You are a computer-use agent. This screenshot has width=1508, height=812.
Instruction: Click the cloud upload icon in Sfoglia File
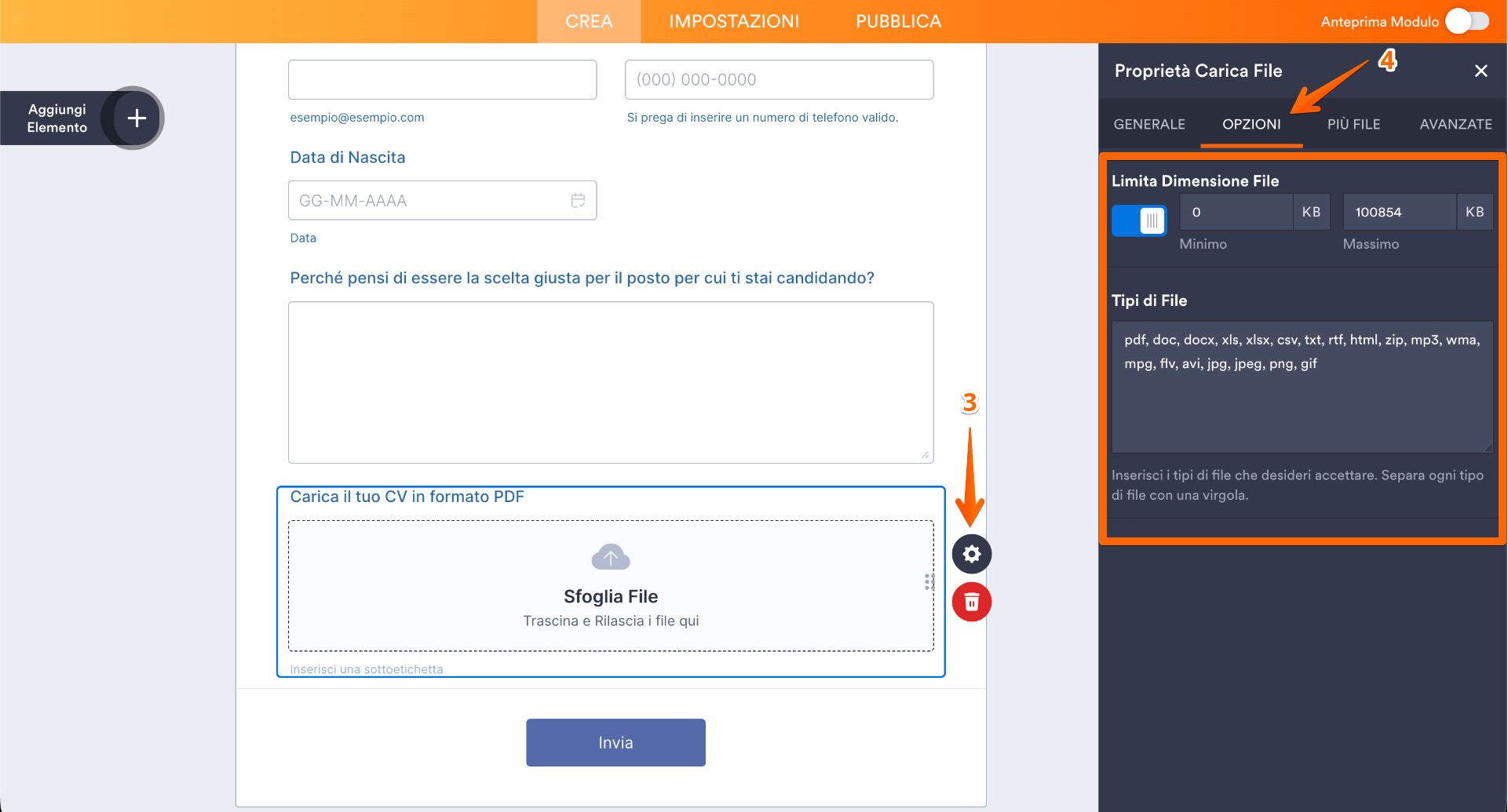pos(611,557)
